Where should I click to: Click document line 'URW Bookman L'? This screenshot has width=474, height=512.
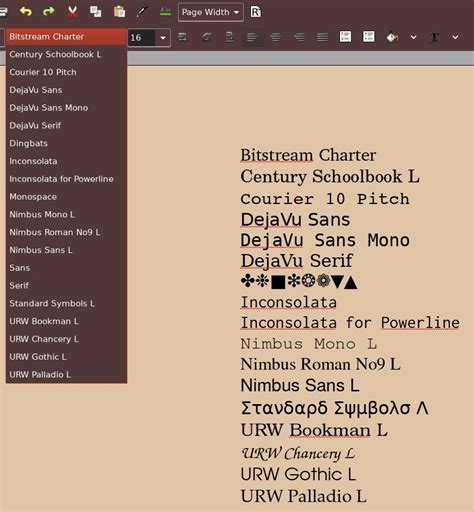click(x=314, y=430)
